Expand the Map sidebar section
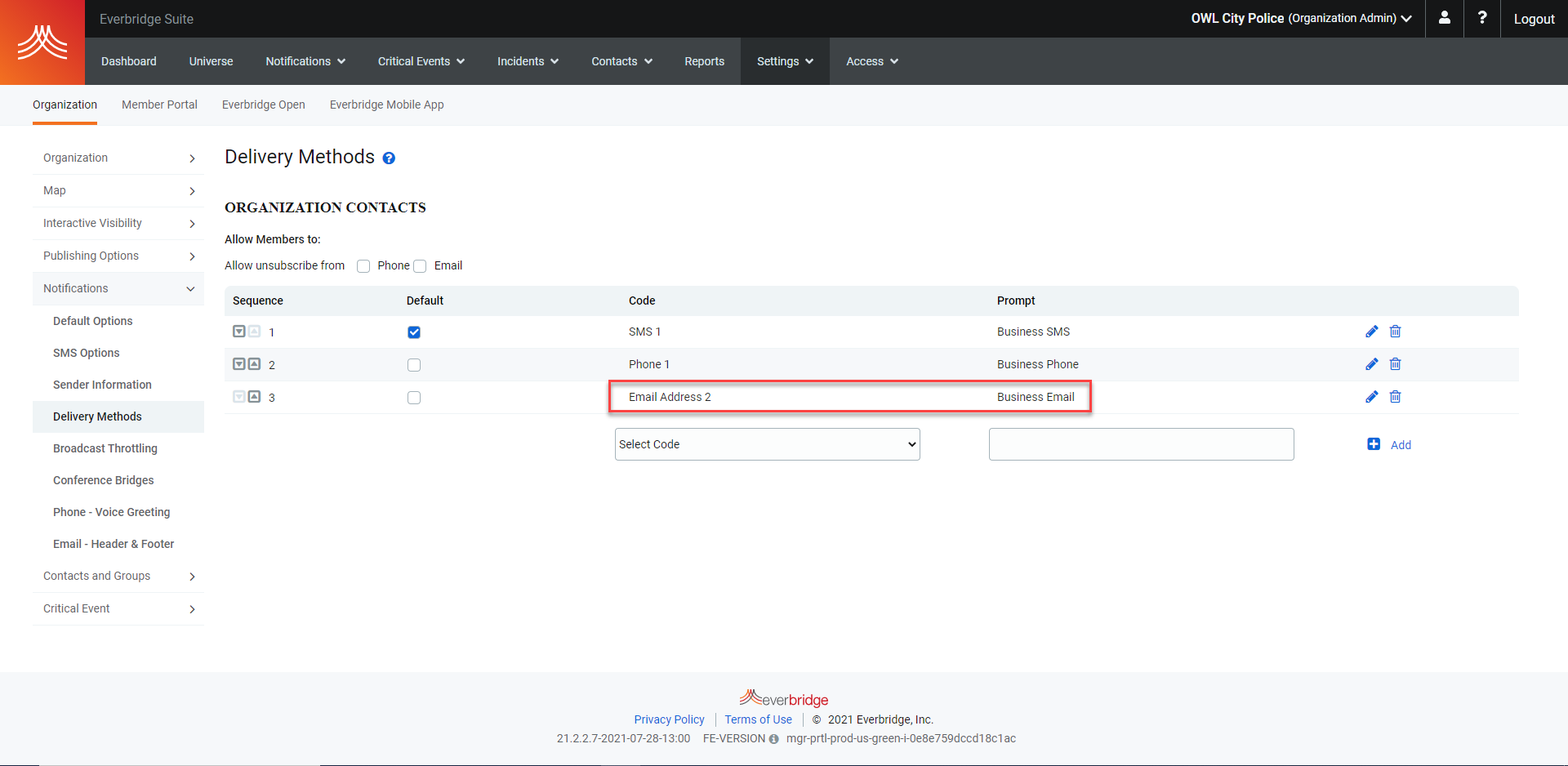 [x=118, y=190]
